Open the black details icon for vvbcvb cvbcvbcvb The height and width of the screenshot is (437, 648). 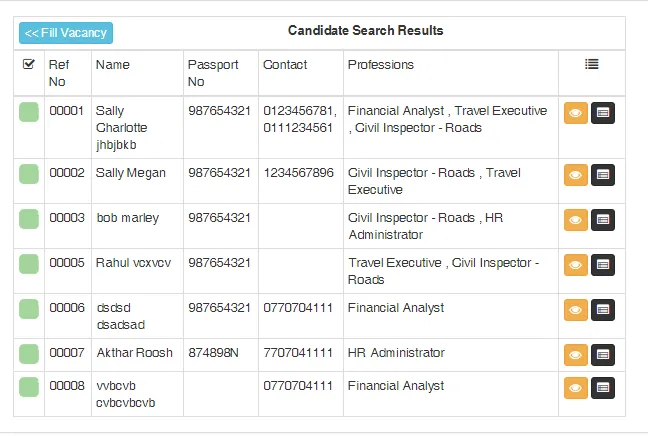tap(603, 388)
